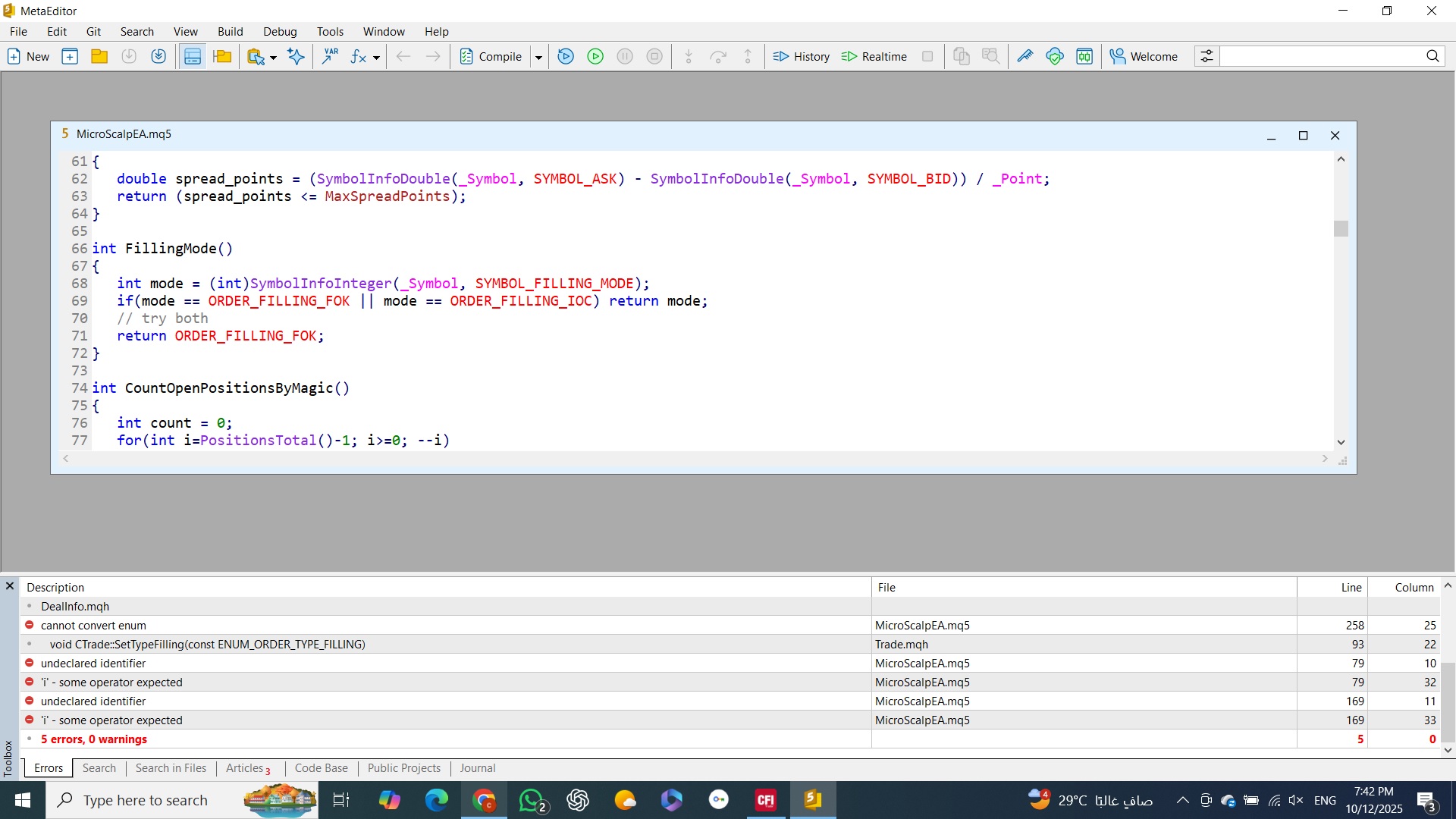The image size is (1456, 819).
Task: Click the Save All download icon
Action: (x=158, y=56)
